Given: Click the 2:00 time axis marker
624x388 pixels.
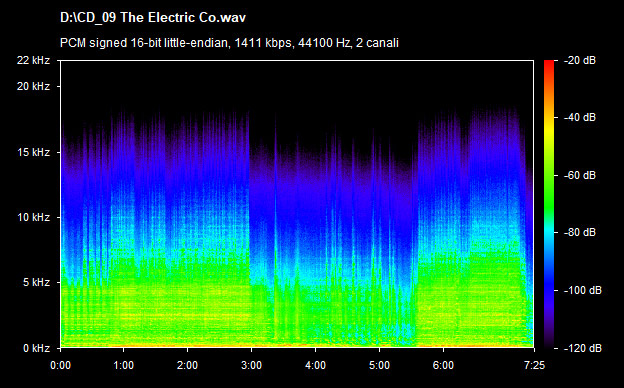Looking at the screenshot, I should tap(187, 365).
